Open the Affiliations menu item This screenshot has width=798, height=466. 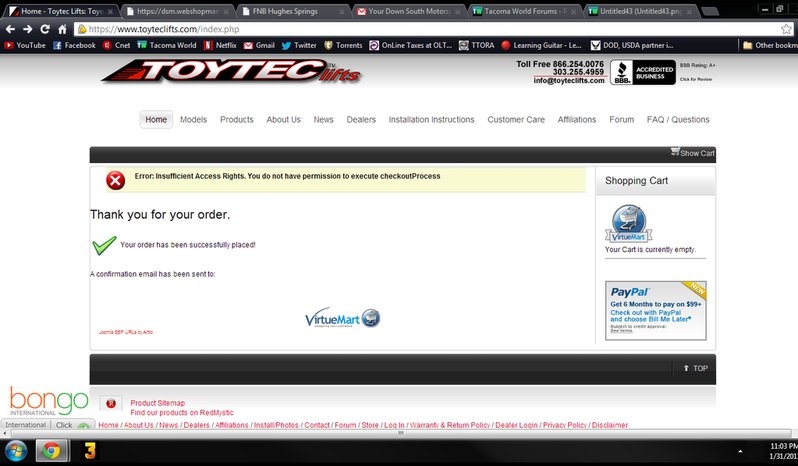[x=577, y=120]
